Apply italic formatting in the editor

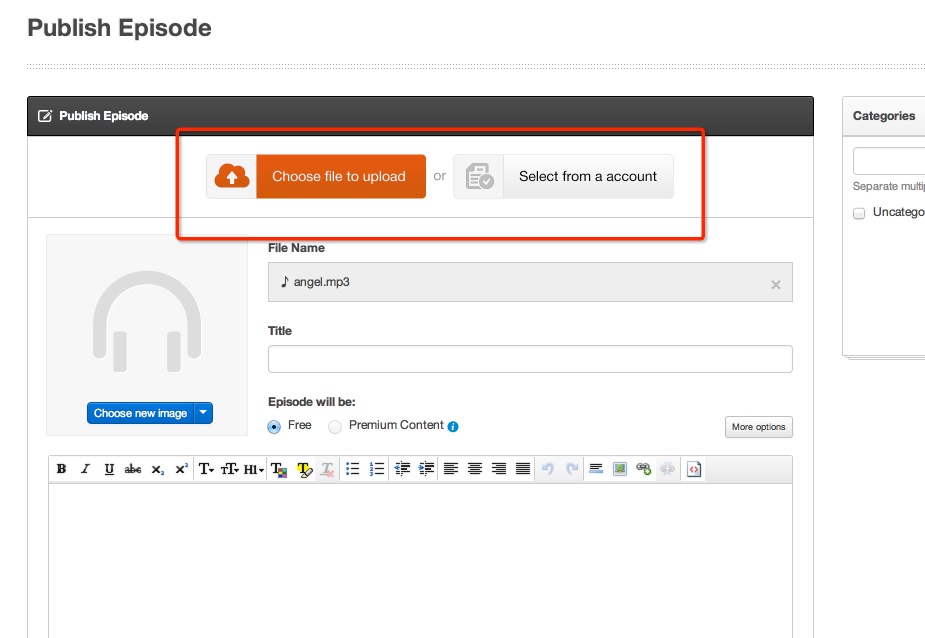click(85, 469)
